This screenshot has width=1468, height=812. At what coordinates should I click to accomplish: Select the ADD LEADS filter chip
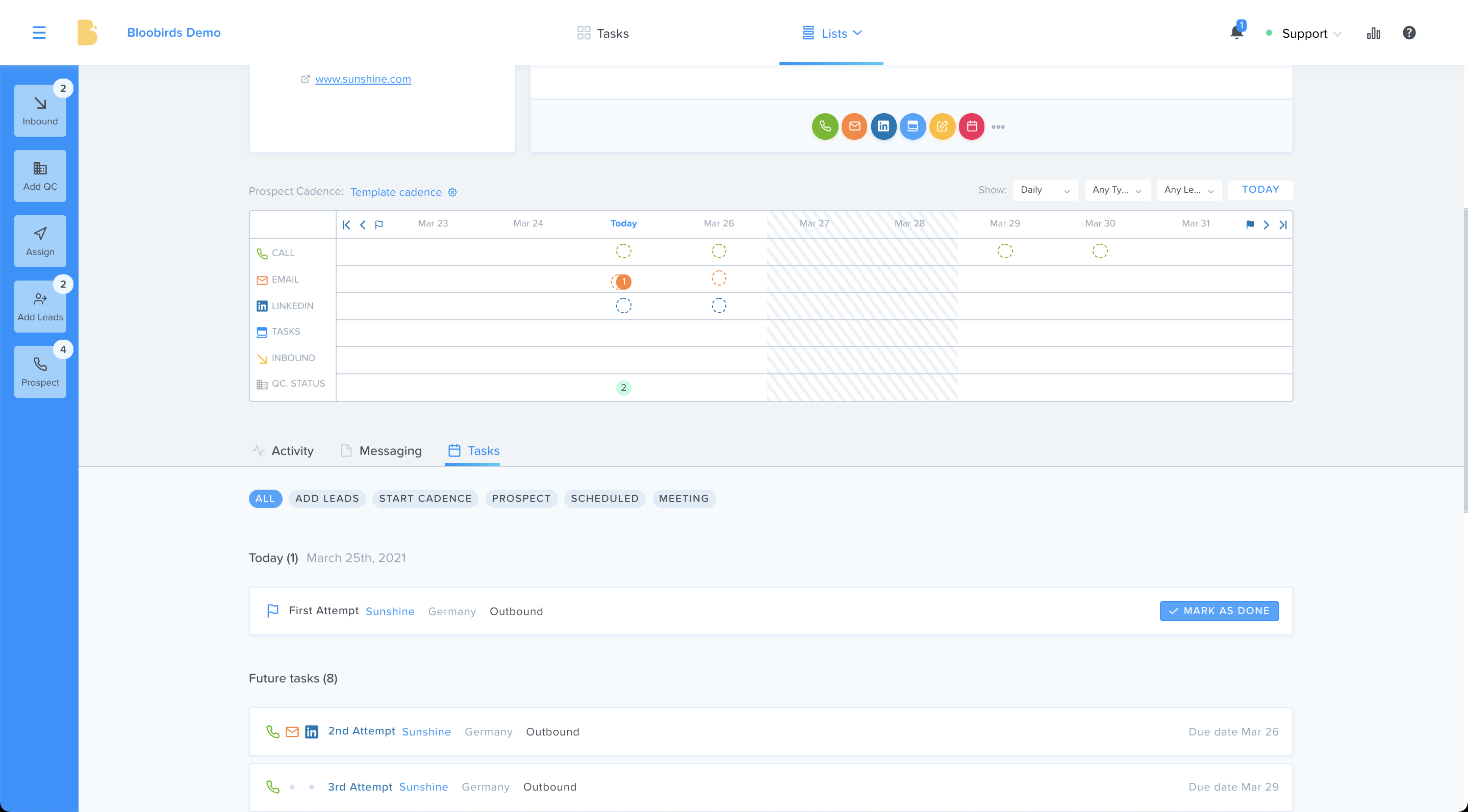click(x=327, y=499)
